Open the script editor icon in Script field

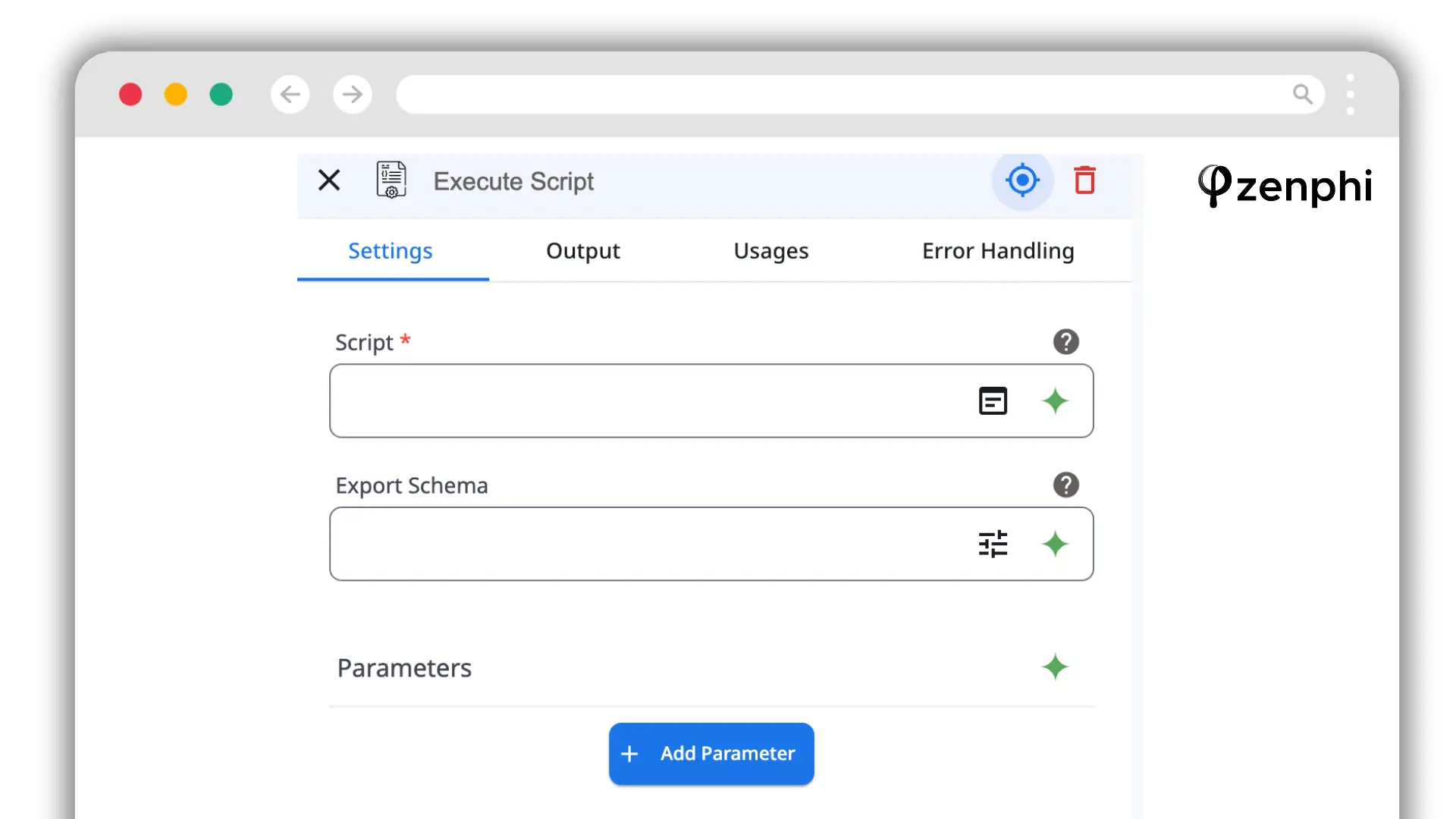(x=993, y=400)
